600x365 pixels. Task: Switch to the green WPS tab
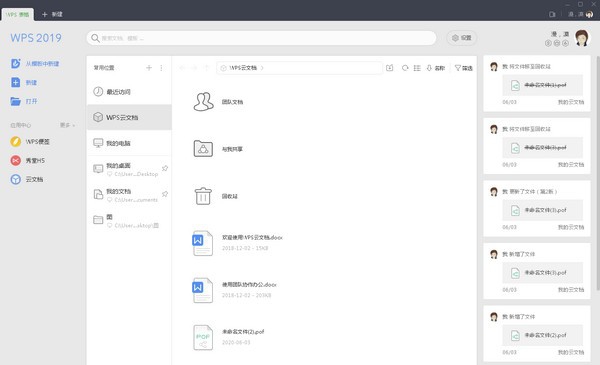[x=18, y=15]
